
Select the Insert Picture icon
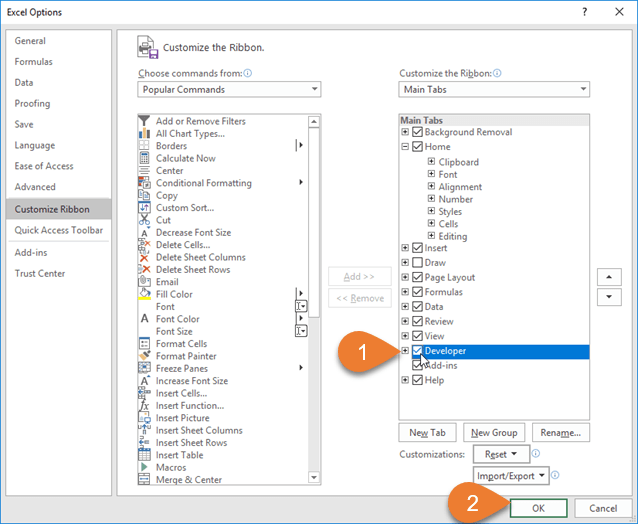coord(145,418)
